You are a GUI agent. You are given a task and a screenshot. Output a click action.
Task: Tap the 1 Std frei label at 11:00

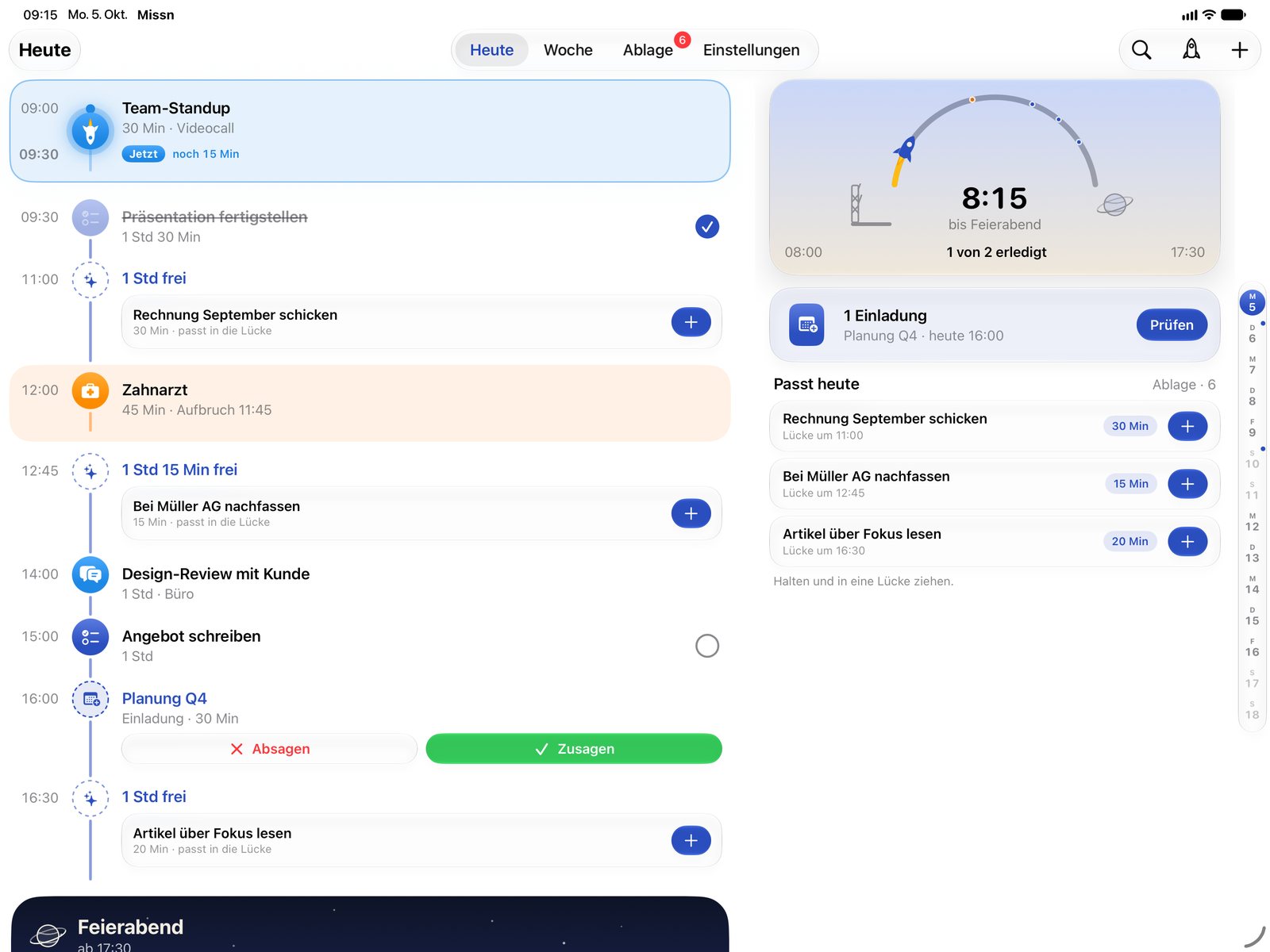(154, 278)
